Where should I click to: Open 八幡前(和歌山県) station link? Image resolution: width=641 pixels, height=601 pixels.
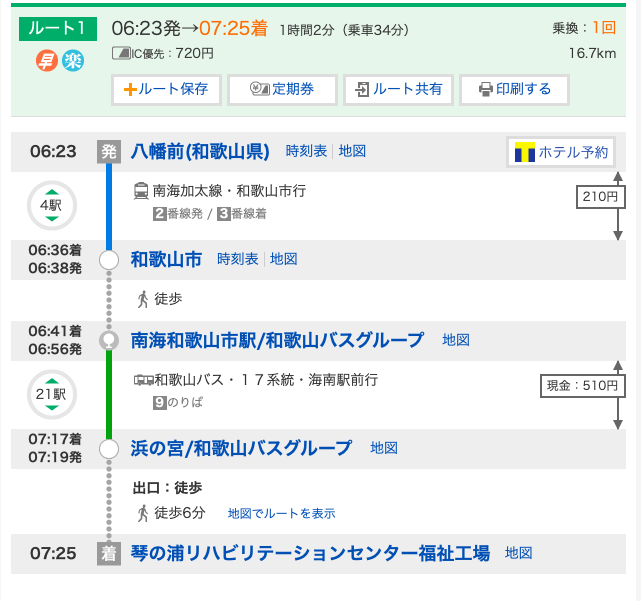click(200, 152)
